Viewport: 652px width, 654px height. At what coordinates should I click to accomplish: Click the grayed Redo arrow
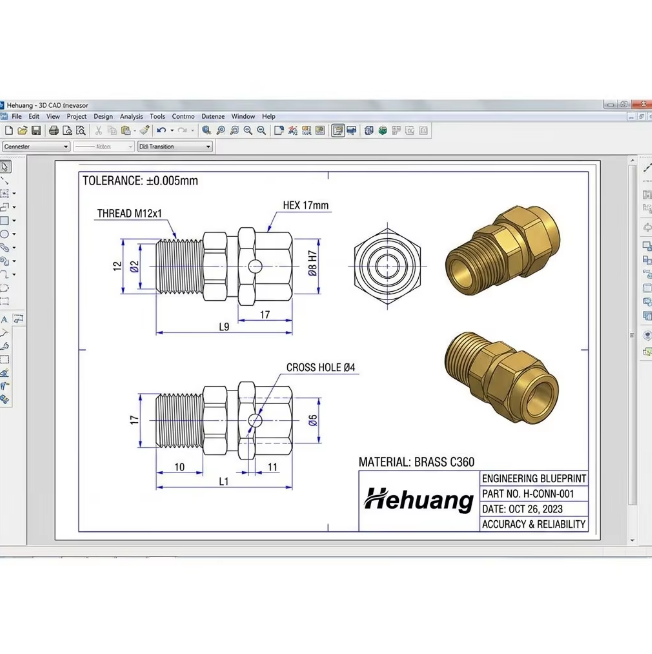click(x=182, y=131)
